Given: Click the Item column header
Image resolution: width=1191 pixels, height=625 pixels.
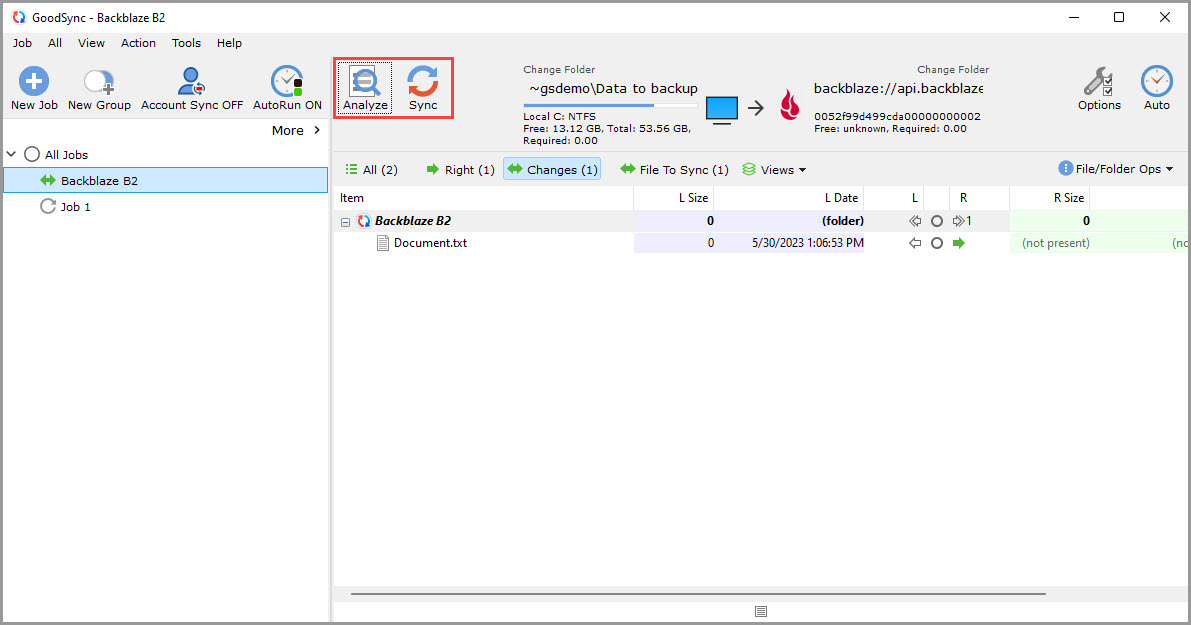Looking at the screenshot, I should pyautogui.click(x=483, y=197).
